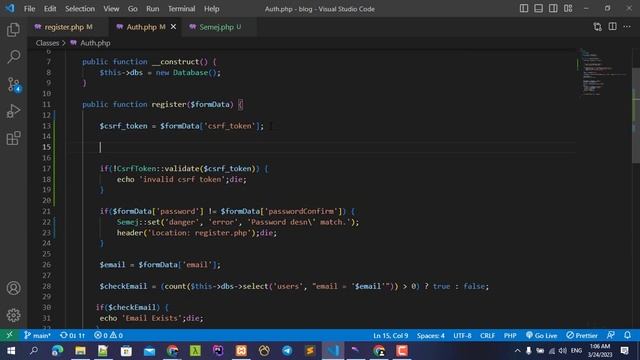Image resolution: width=640 pixels, height=360 pixels.
Task: Click Ln 15, Col 9 position indicator
Action: coord(390,335)
